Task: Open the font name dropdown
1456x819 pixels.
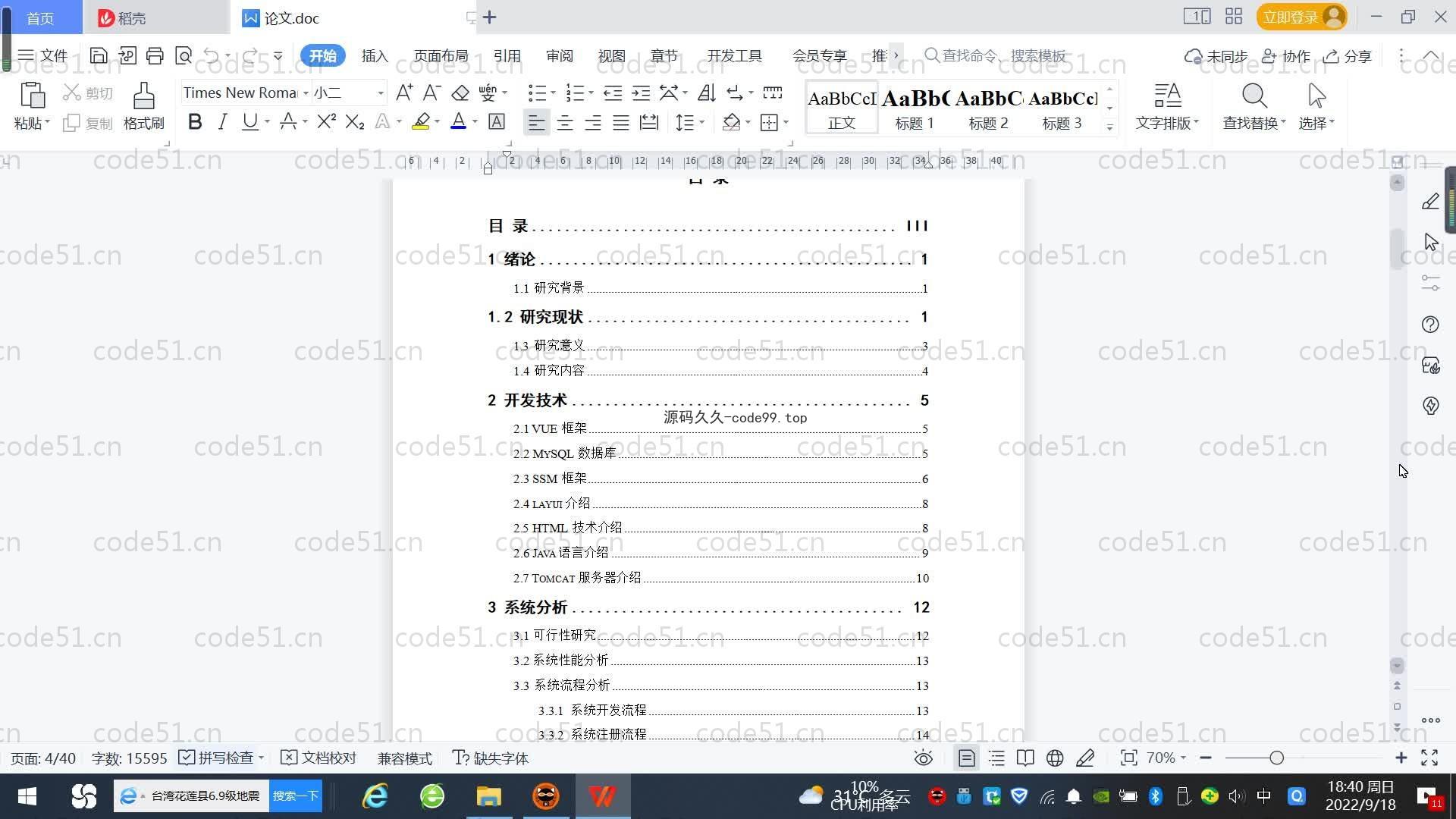Action: (x=306, y=93)
